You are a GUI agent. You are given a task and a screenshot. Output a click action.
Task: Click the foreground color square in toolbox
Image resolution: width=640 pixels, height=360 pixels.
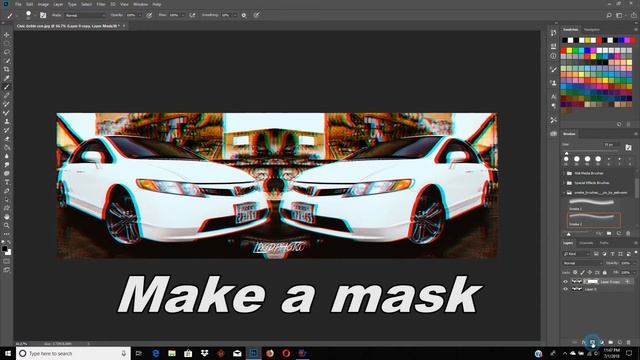point(5,249)
